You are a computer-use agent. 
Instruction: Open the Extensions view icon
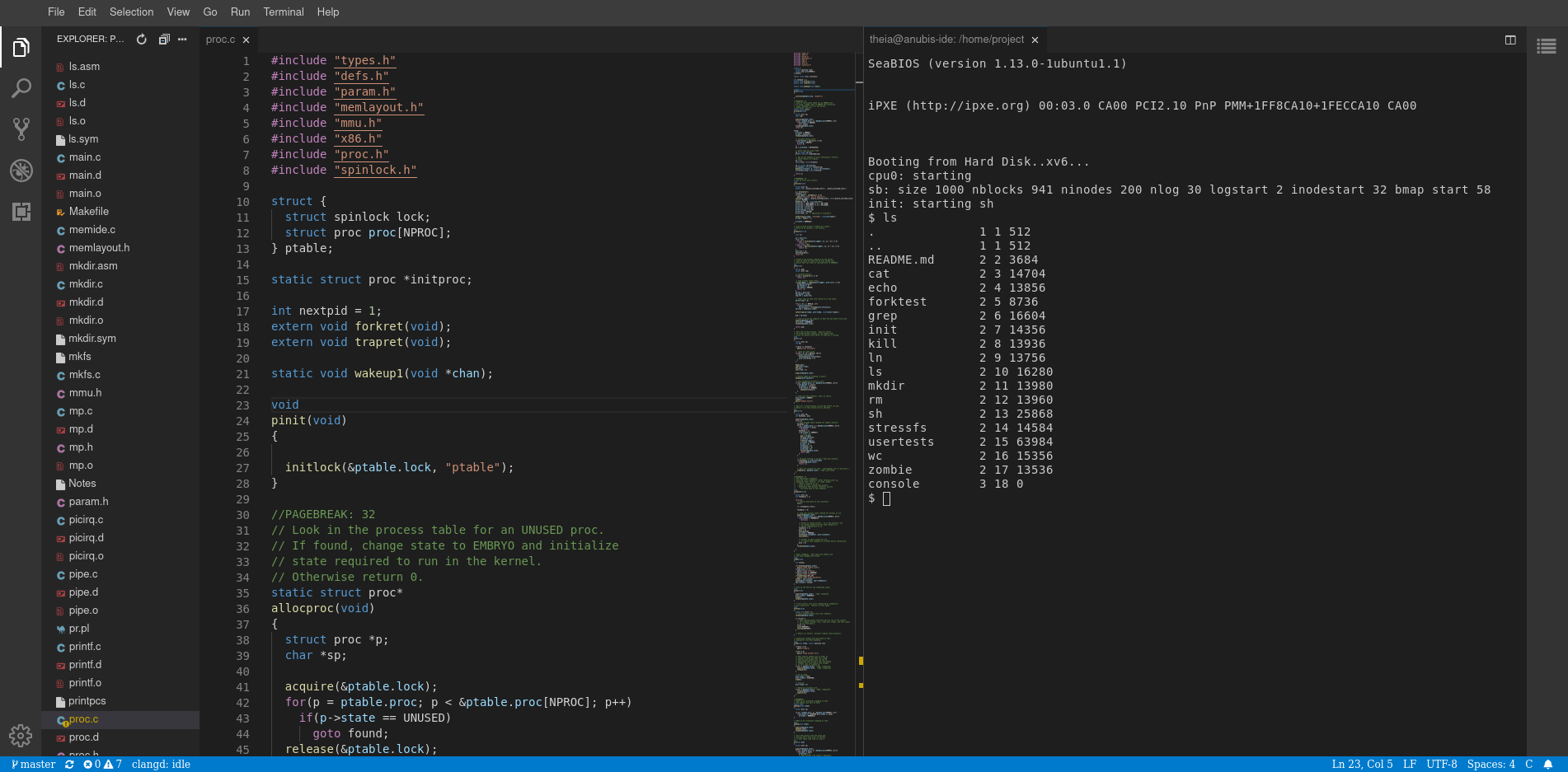point(21,212)
